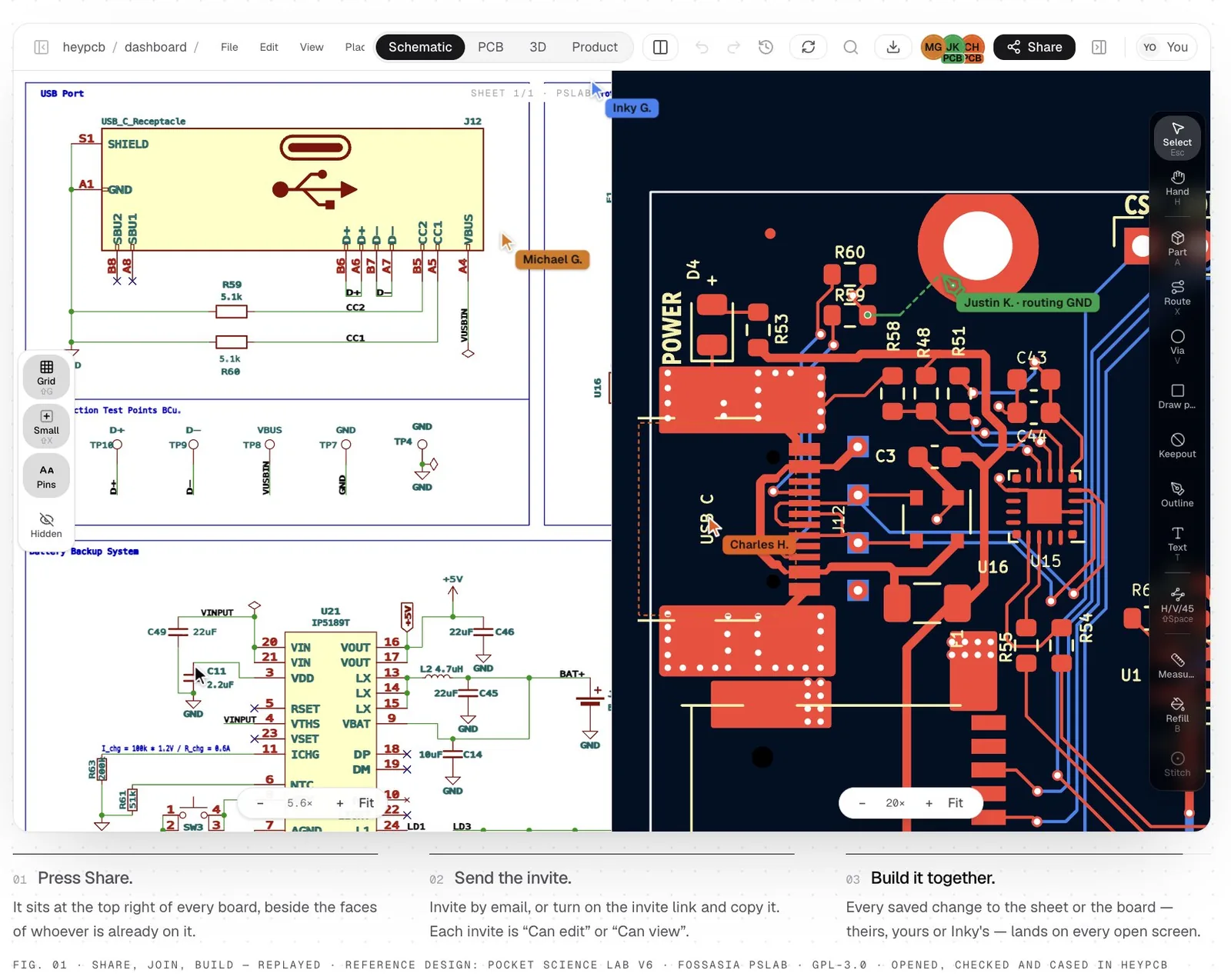
Task: Switch to the Schematic tab
Action: (x=420, y=47)
